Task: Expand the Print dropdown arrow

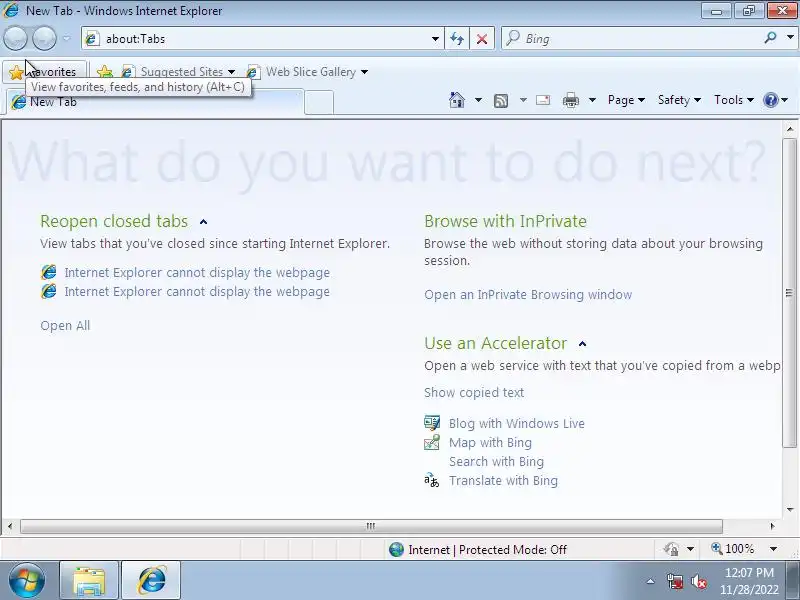Action: click(592, 100)
